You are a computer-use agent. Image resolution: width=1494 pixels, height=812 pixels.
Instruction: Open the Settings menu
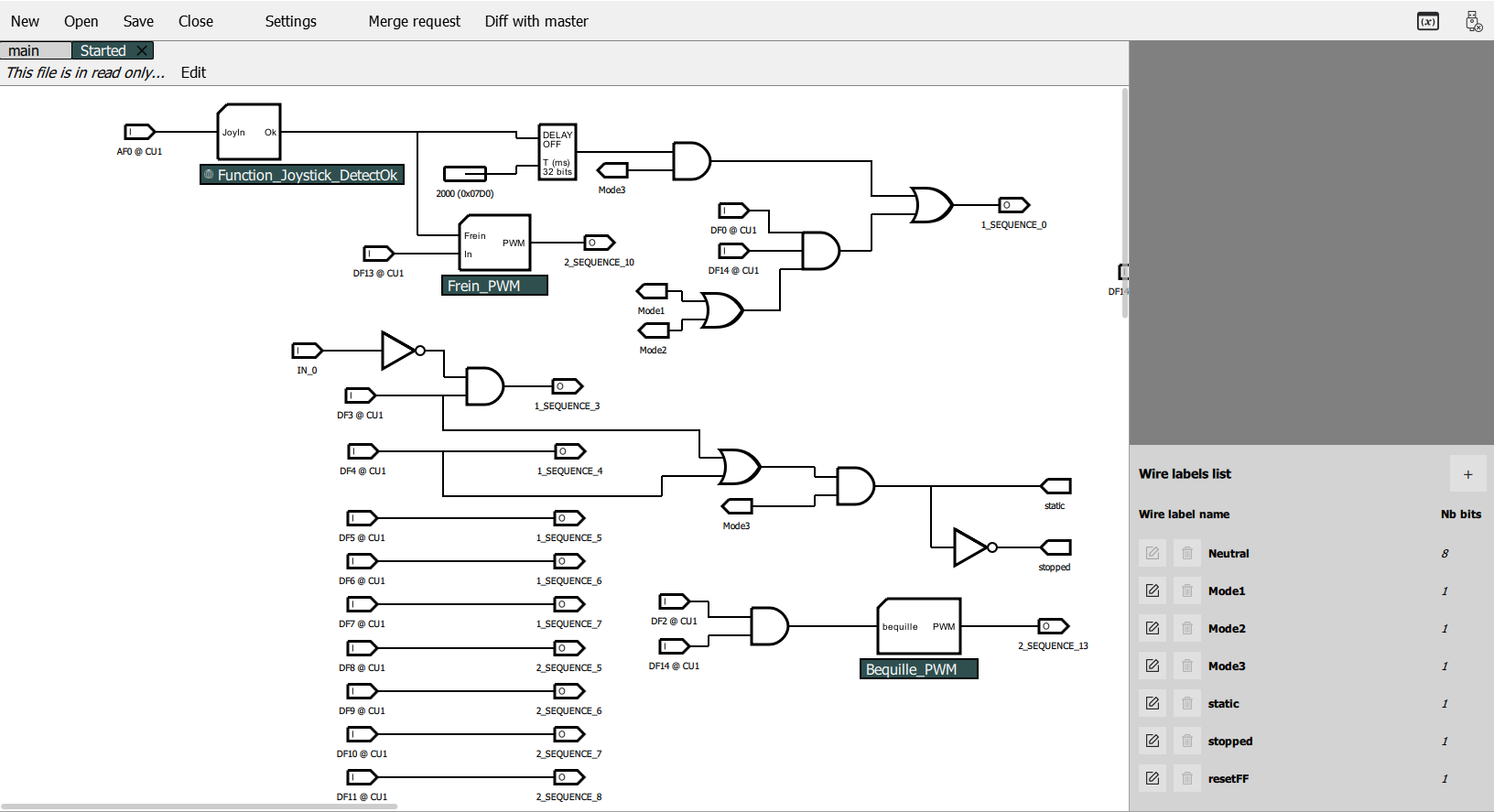290,21
